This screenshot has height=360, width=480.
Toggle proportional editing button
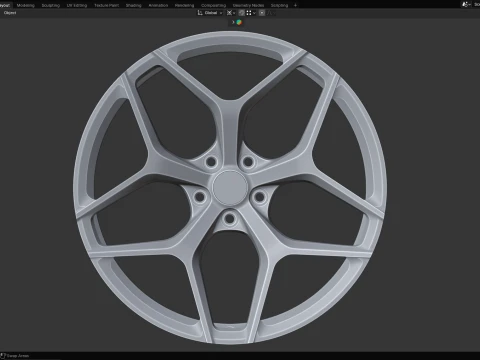point(262,13)
